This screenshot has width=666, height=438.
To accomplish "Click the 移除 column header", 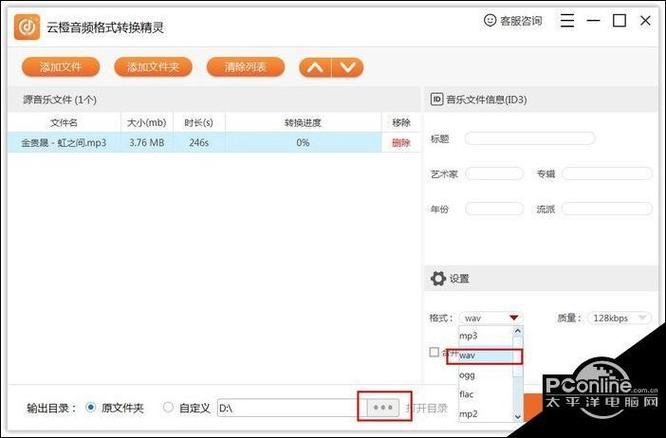I will pos(401,123).
